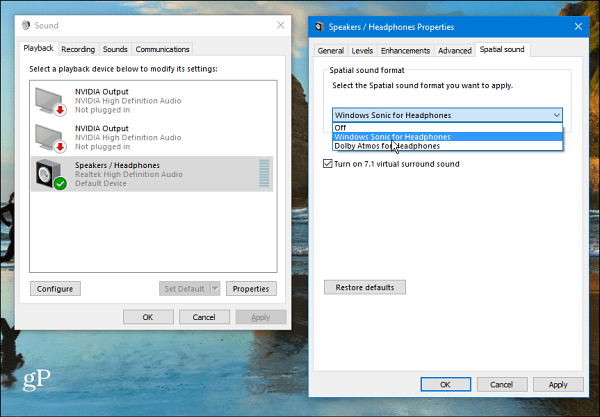Screen dimensions: 600x417
Task: Click OK in the Properties dialog
Action: point(445,384)
